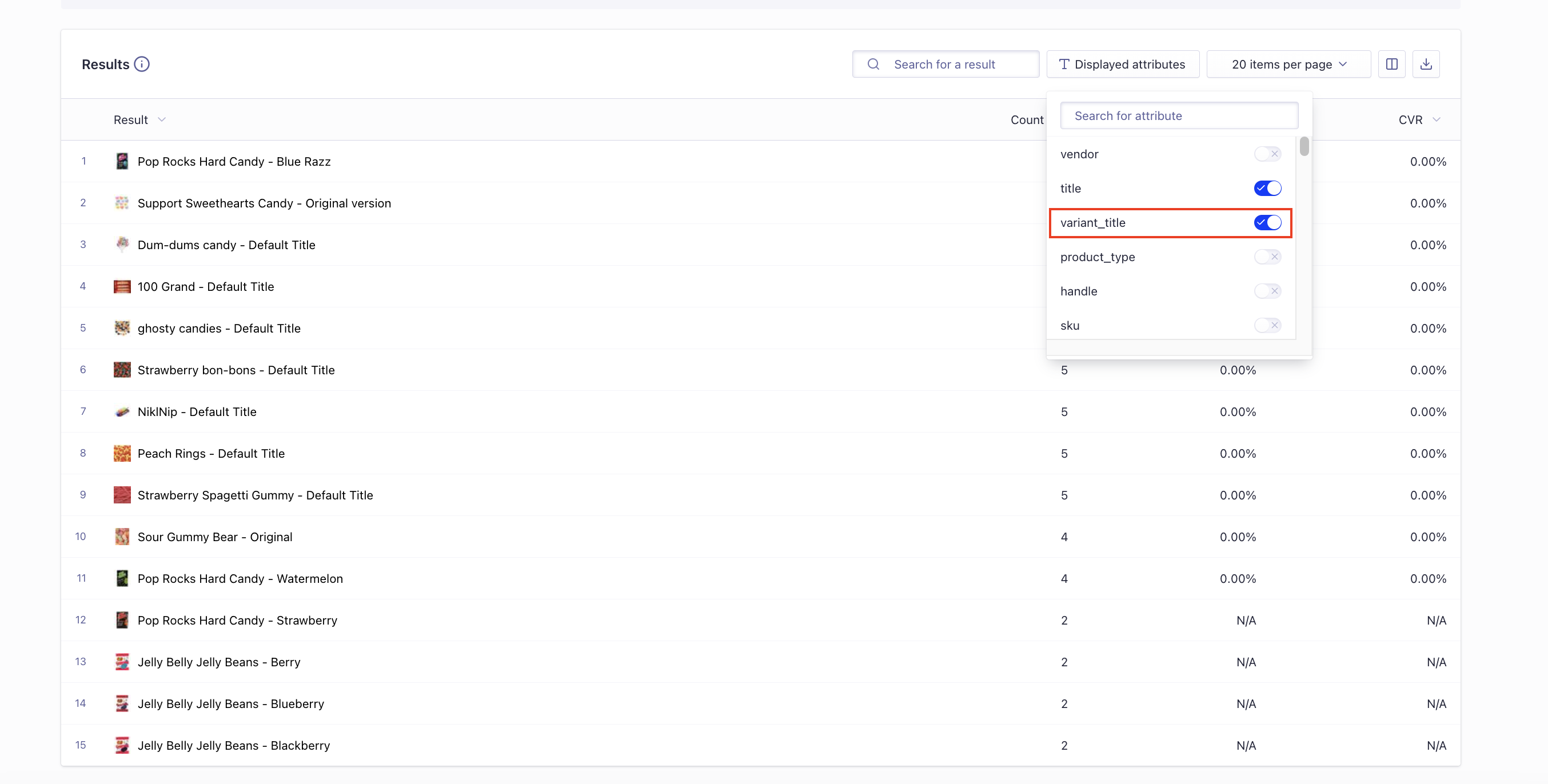This screenshot has height=784, width=1548.
Task: Click the product_type attribute label
Action: tap(1098, 257)
